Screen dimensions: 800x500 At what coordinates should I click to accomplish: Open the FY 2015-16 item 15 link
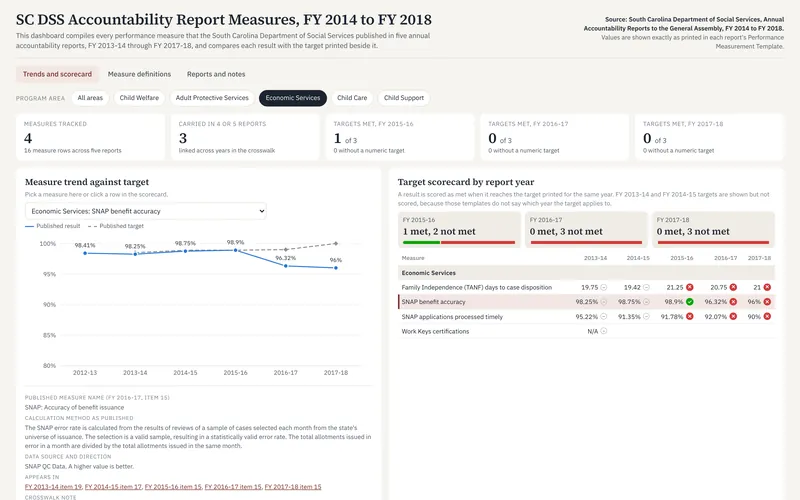tap(173, 487)
